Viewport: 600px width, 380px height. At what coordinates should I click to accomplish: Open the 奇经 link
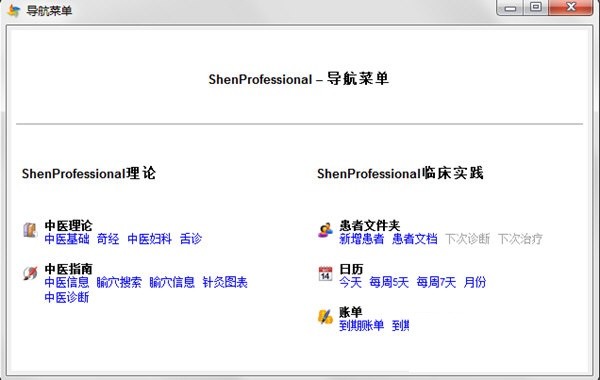[x=108, y=239]
